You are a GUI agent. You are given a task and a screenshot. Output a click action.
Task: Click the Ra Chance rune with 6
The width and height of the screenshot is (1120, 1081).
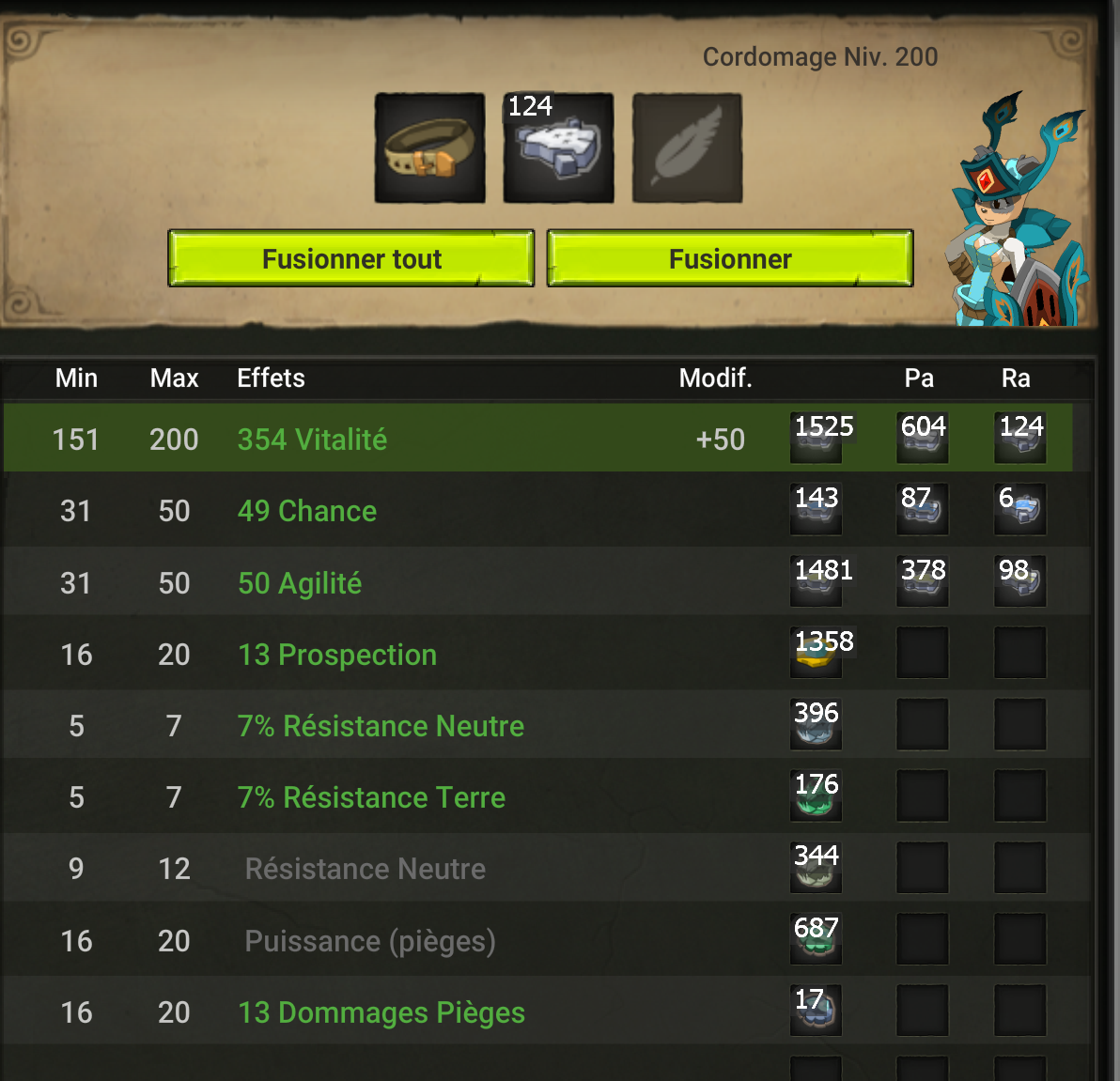tap(1020, 509)
